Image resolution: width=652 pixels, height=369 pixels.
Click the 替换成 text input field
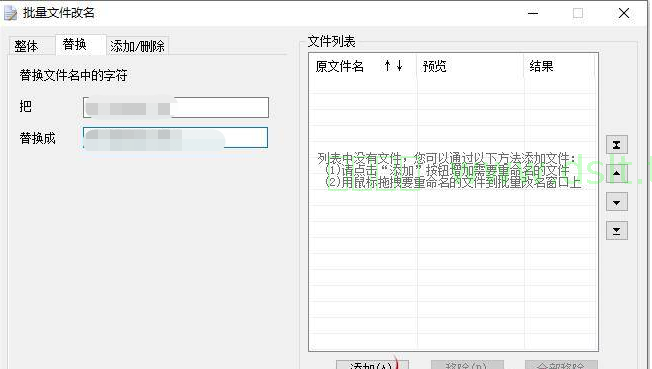175,138
